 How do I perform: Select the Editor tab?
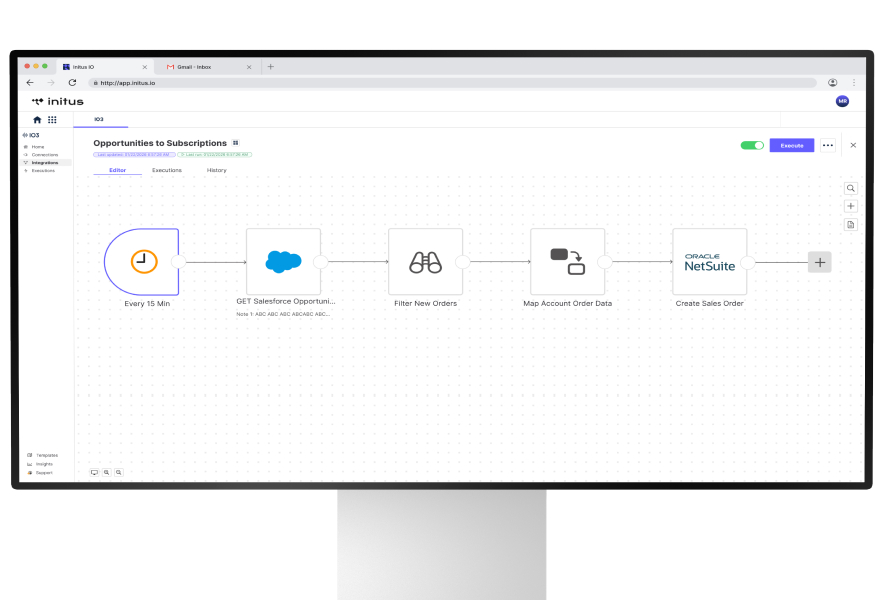pos(117,170)
